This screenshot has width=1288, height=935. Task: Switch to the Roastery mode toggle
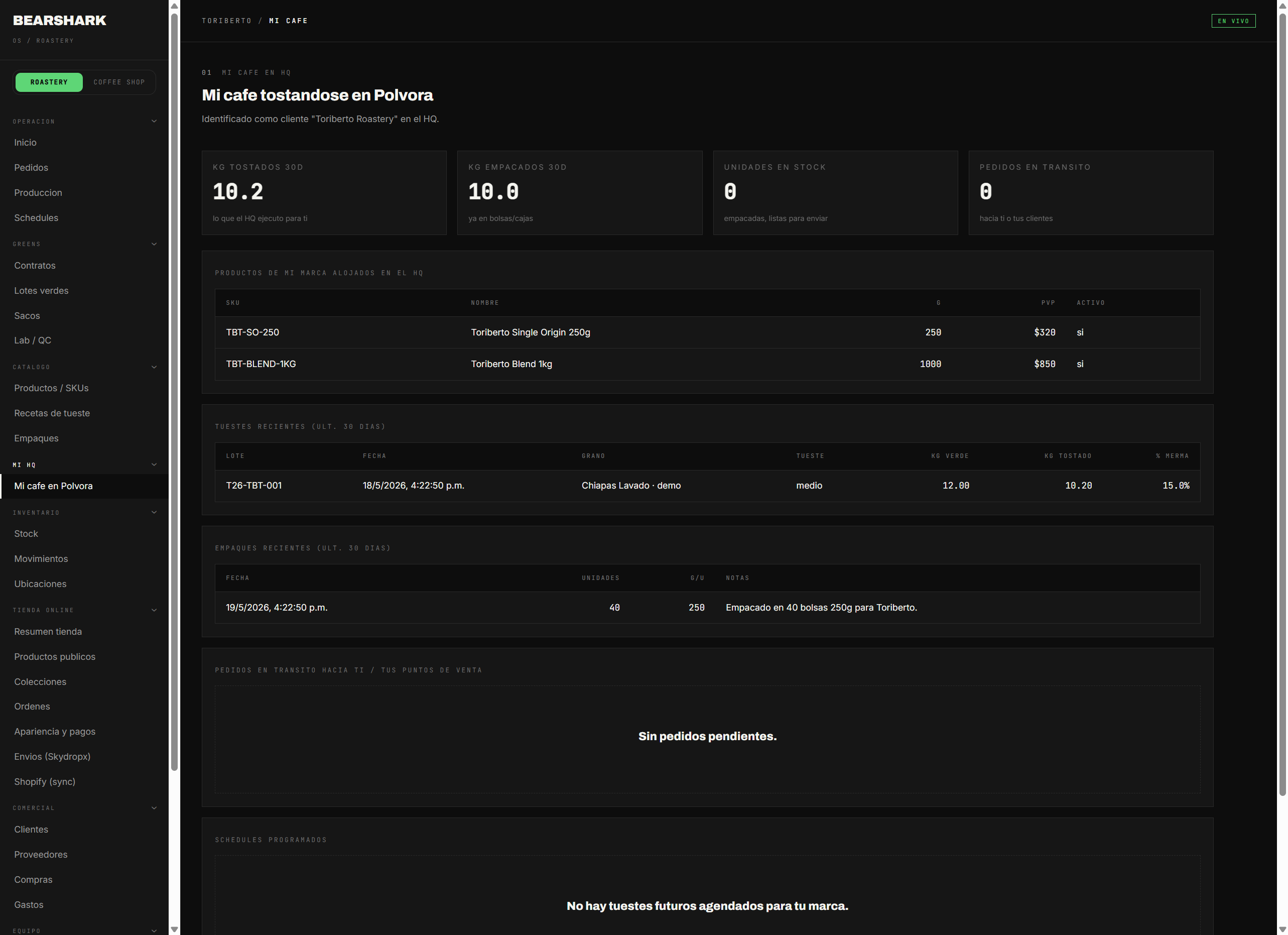(49, 82)
